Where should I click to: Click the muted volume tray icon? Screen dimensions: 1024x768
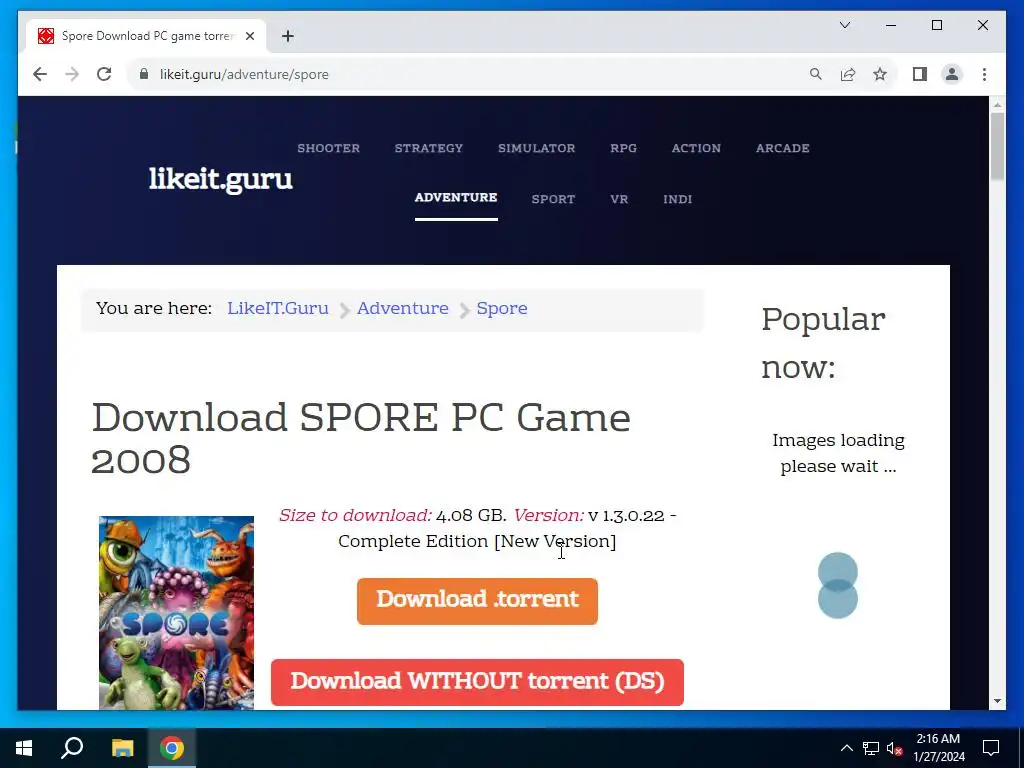tap(894, 748)
